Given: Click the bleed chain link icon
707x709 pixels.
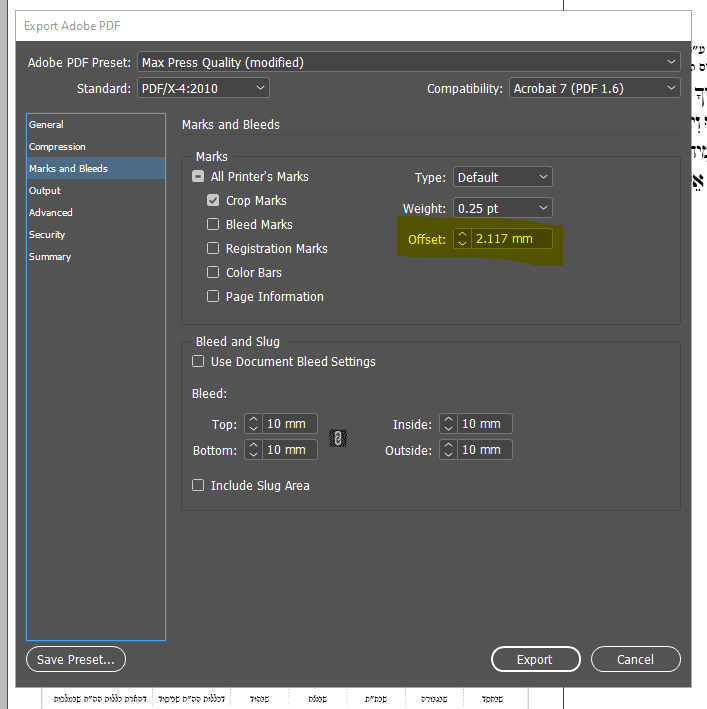Looking at the screenshot, I should [x=338, y=438].
